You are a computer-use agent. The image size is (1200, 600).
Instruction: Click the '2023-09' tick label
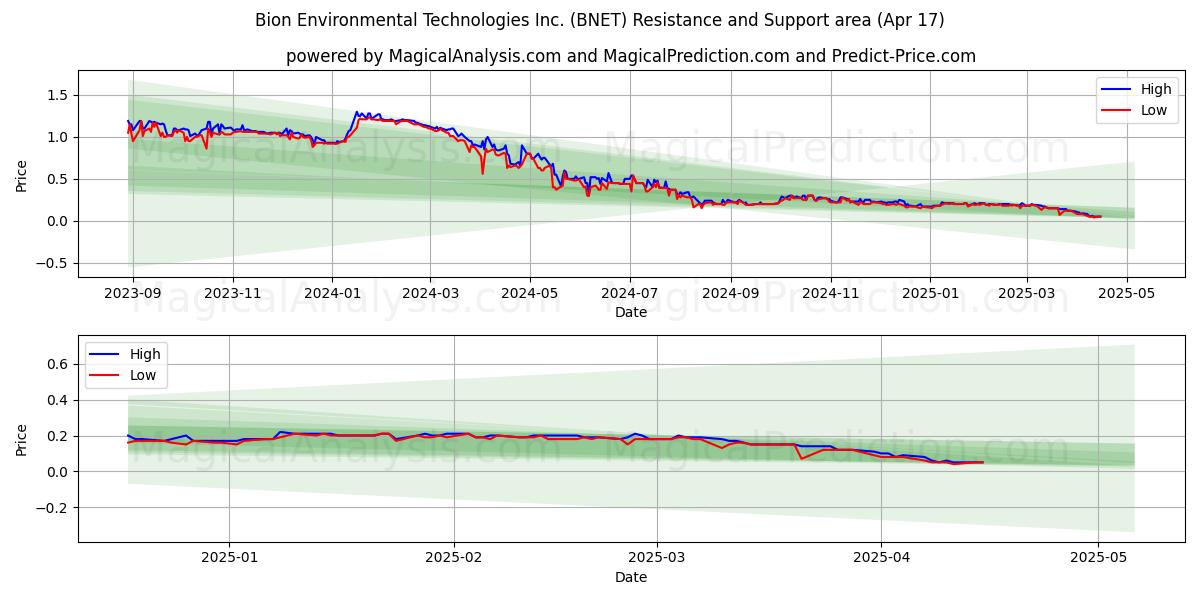(x=133, y=293)
